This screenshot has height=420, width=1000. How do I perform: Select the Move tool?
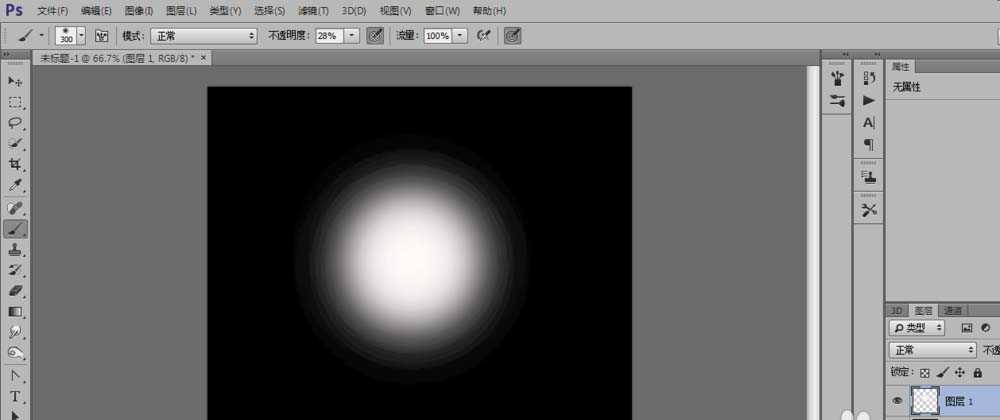pos(15,81)
